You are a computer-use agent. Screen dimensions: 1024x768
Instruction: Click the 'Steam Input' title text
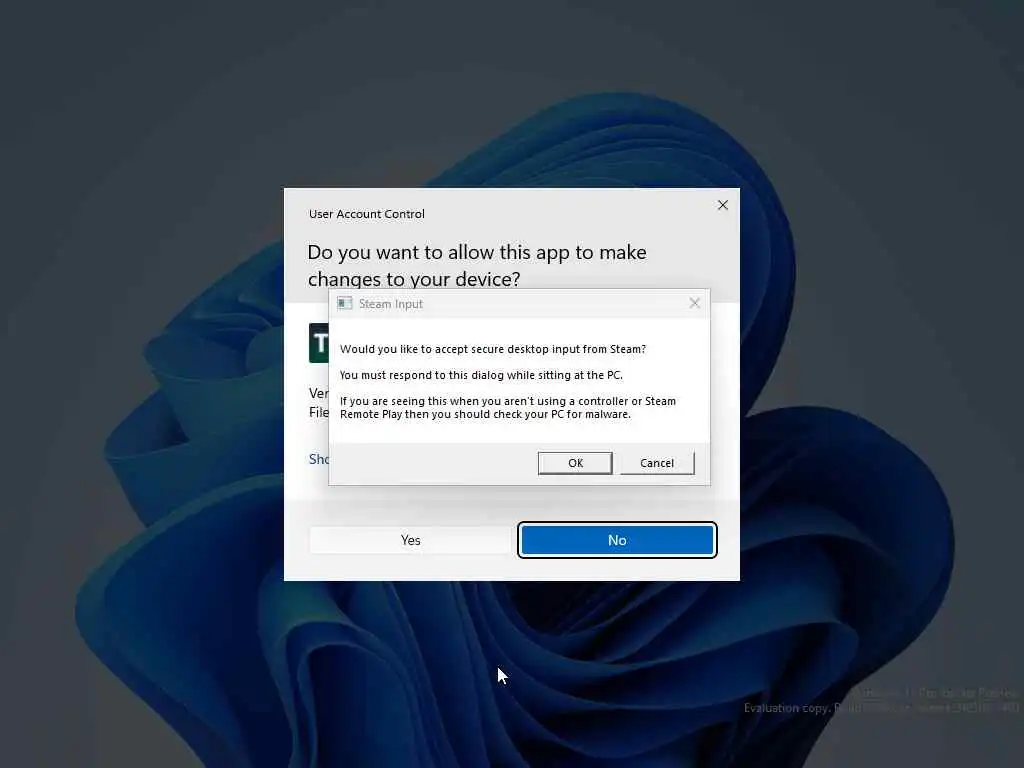point(391,304)
